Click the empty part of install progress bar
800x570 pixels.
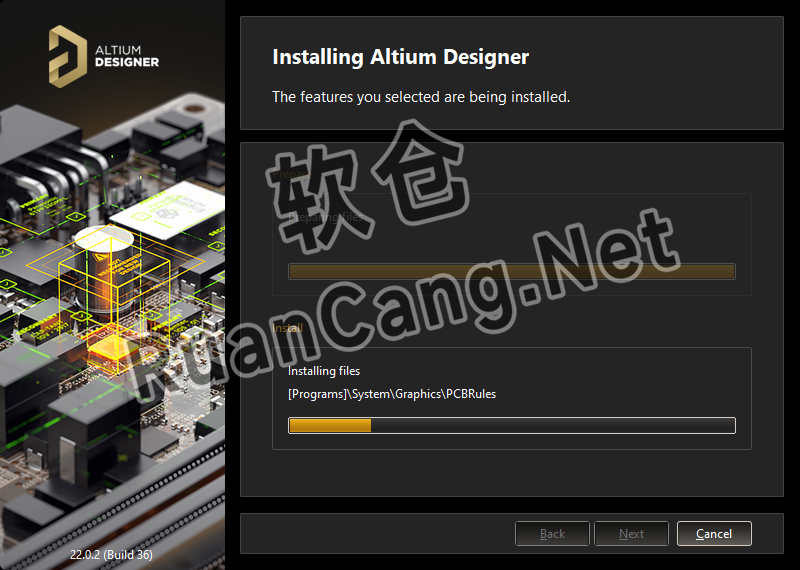[x=553, y=426]
